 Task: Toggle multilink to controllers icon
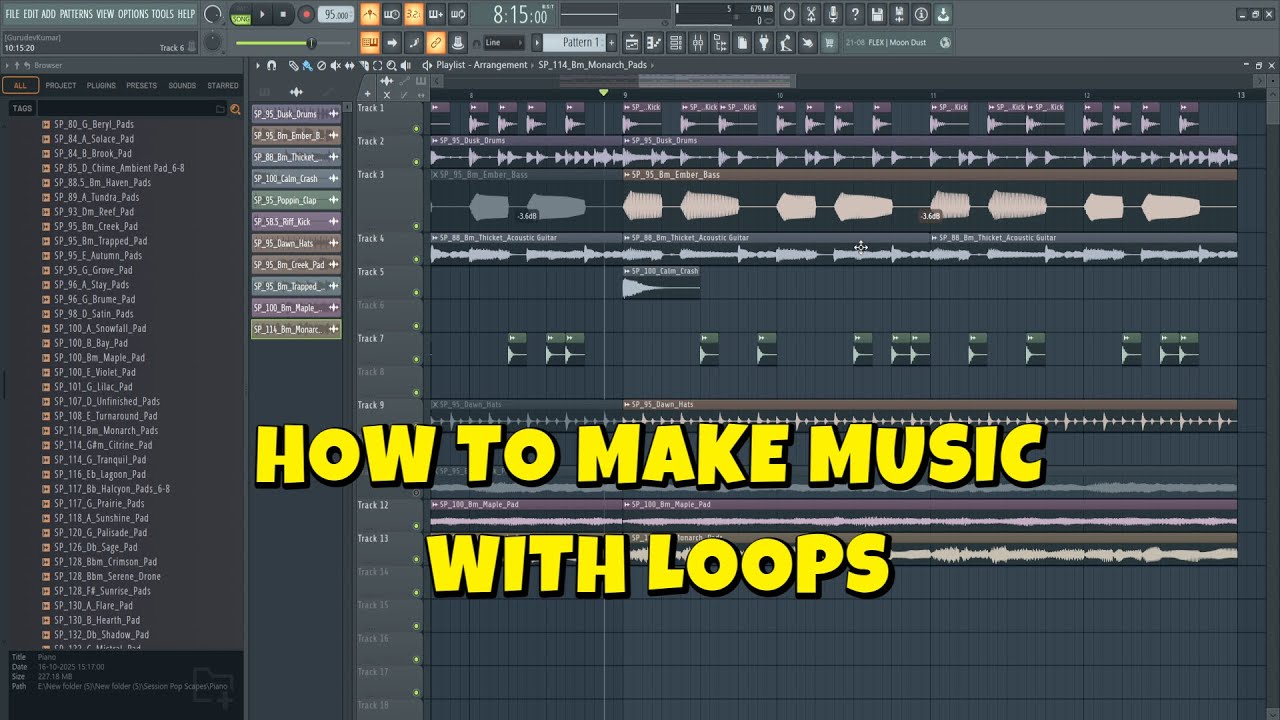(x=436, y=42)
